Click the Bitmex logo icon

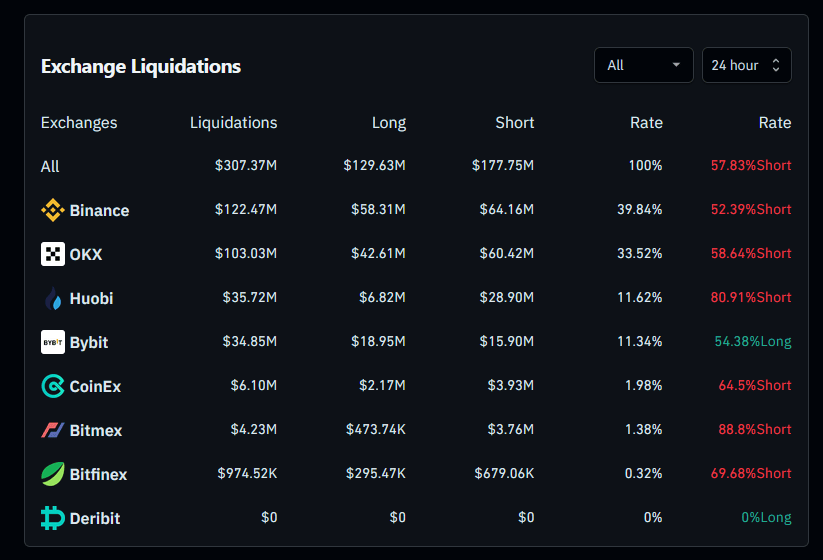coord(52,430)
